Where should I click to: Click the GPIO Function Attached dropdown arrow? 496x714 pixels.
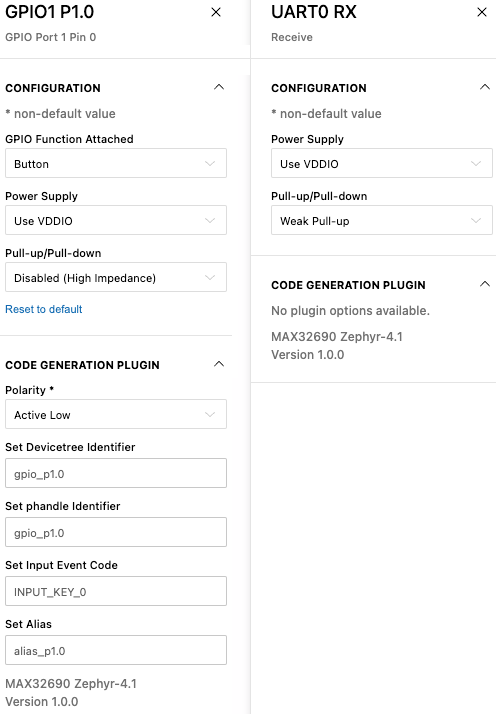coord(210,163)
